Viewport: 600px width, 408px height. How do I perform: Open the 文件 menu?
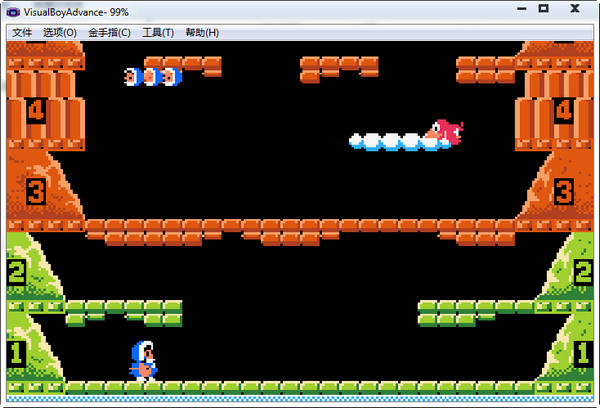[22, 32]
